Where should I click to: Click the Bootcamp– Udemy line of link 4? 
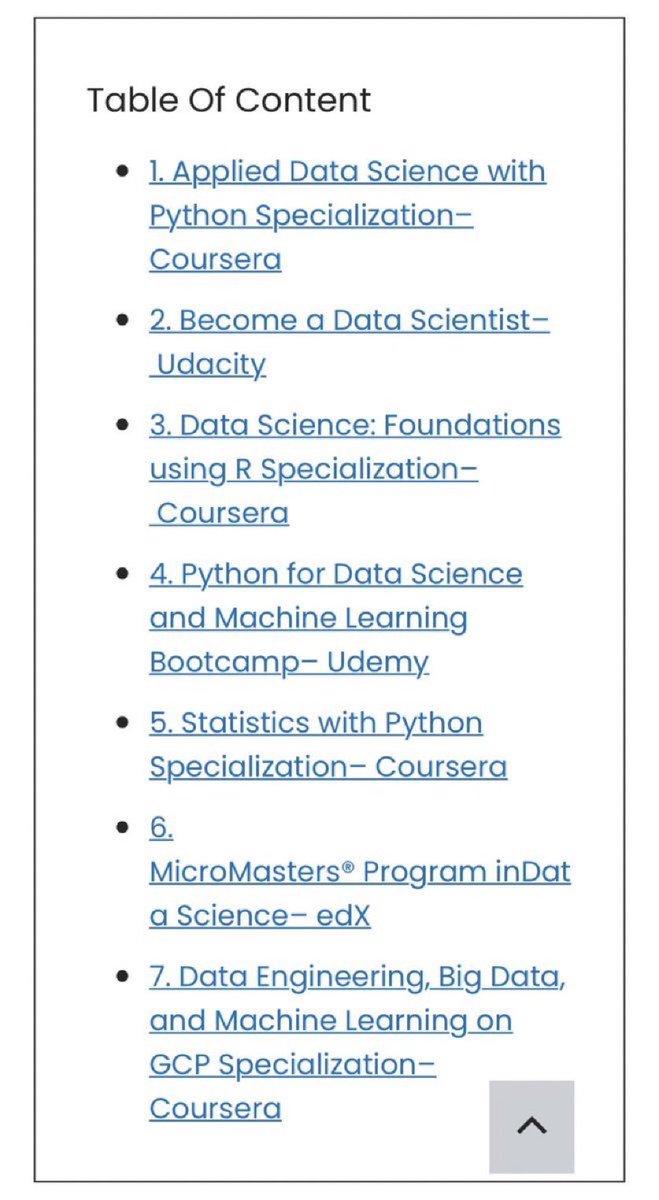(x=289, y=662)
